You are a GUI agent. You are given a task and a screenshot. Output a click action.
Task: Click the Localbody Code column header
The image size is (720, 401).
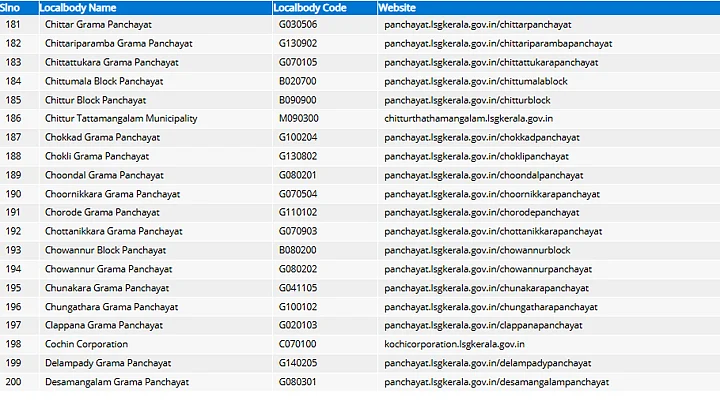pyautogui.click(x=310, y=8)
